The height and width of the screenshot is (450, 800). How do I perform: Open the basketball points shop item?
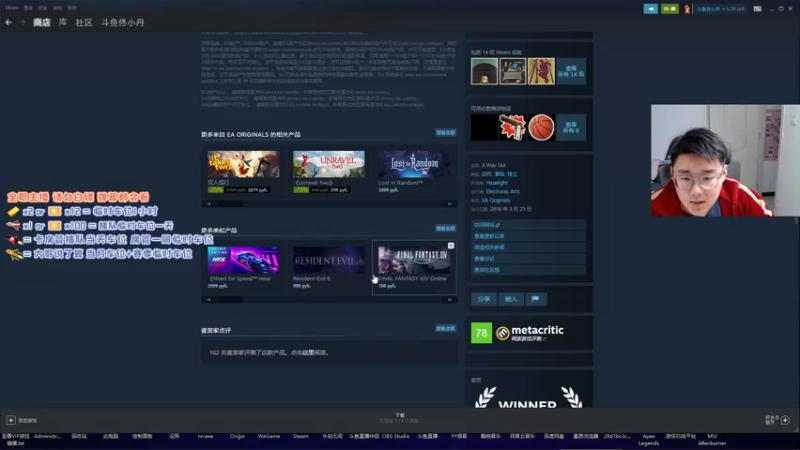pyautogui.click(x=541, y=128)
